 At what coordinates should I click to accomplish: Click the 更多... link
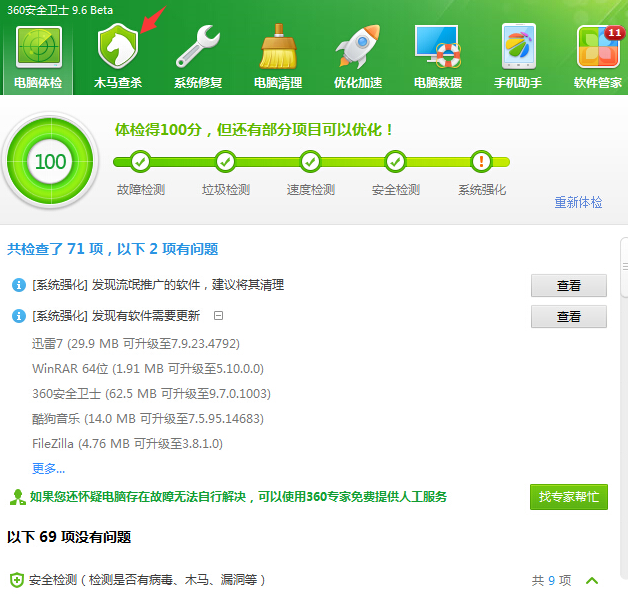tap(48, 468)
